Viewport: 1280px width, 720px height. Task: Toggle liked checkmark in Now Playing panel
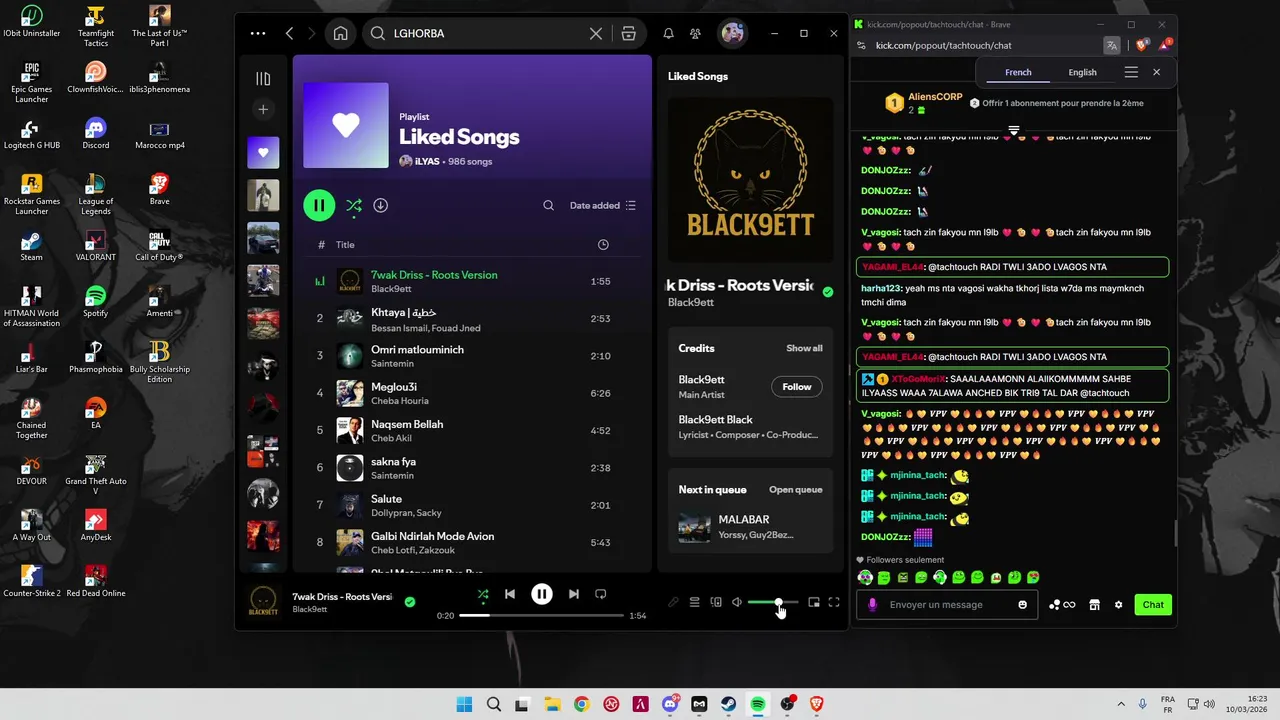pos(827,292)
